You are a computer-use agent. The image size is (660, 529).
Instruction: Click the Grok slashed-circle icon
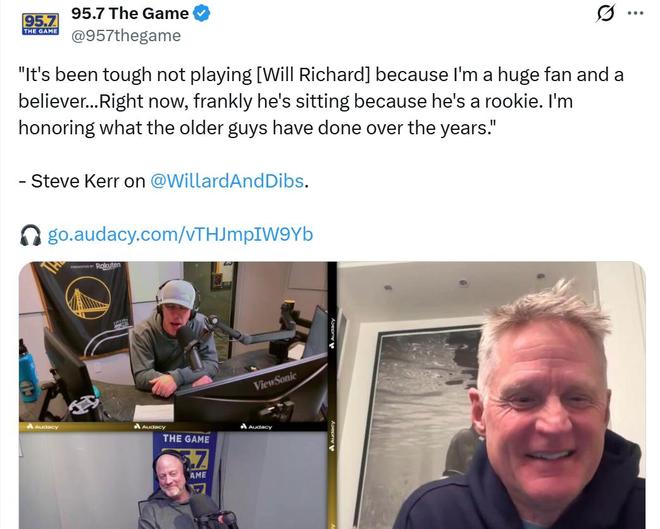tap(606, 13)
